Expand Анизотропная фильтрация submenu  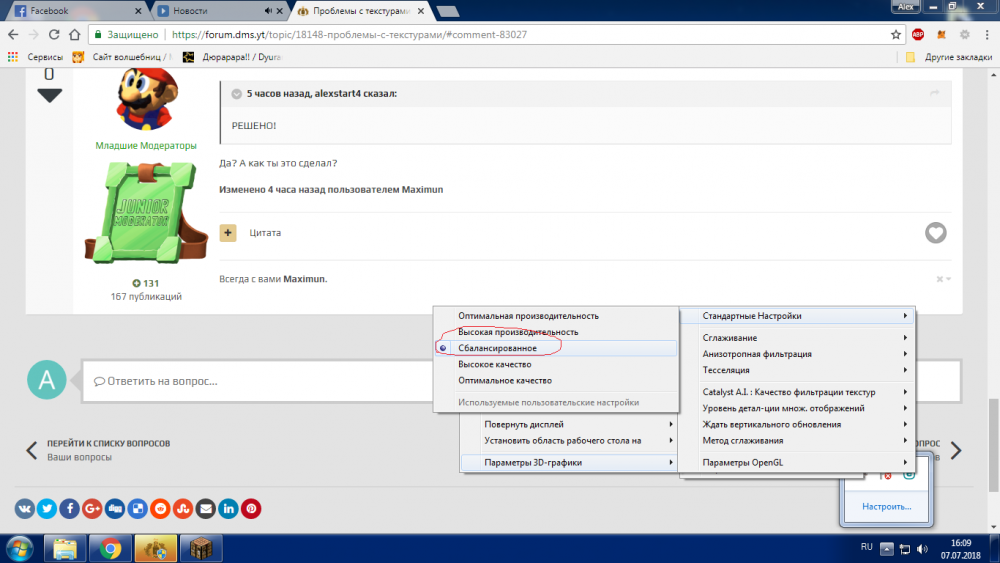[x=756, y=354]
